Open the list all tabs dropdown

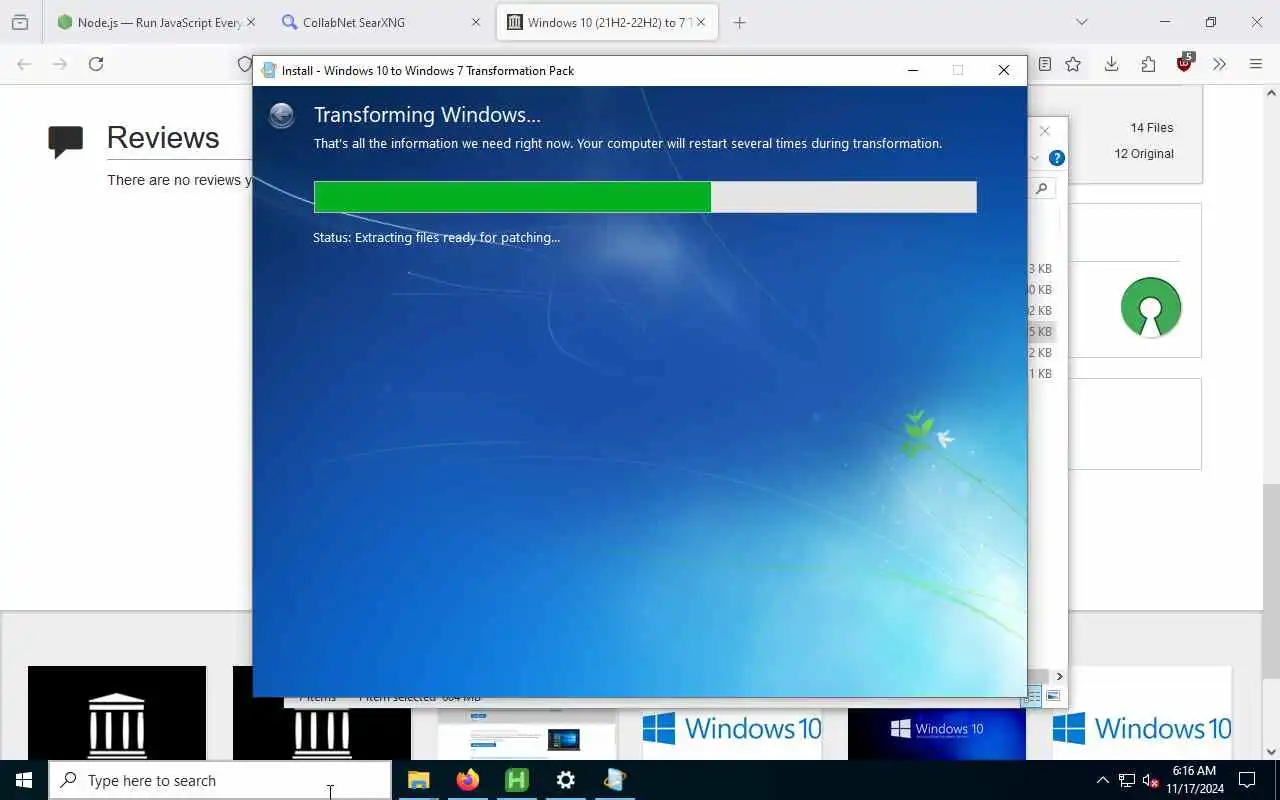point(1081,22)
